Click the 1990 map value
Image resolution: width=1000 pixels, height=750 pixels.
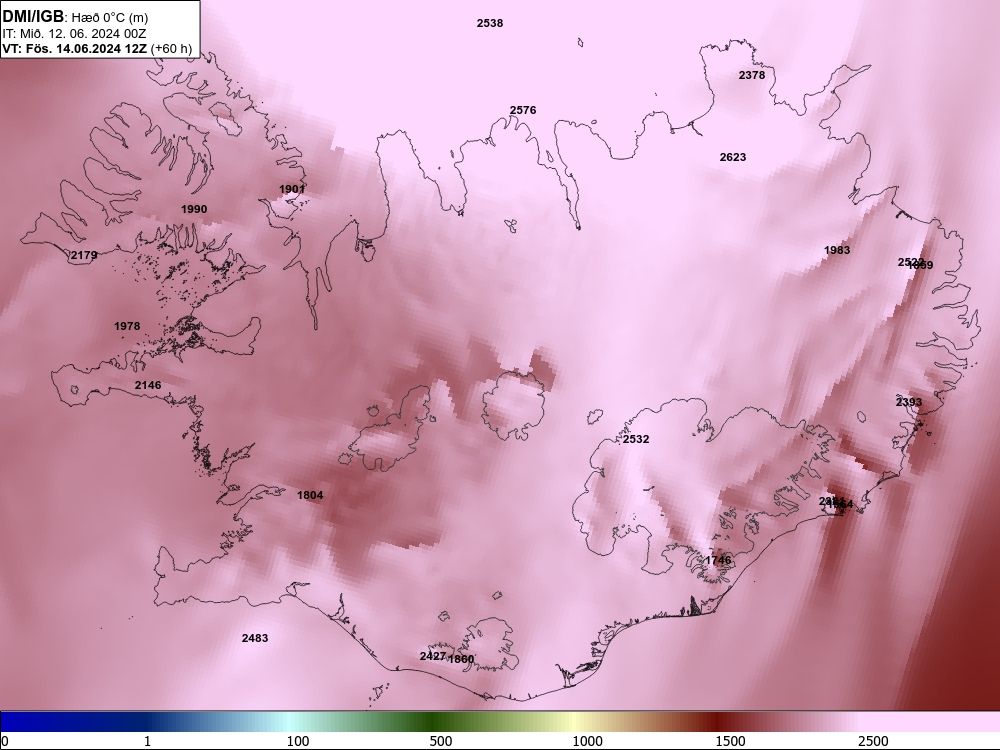point(194,209)
